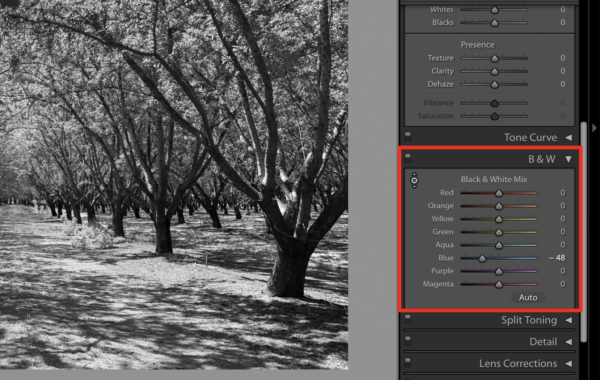Click the Purple mix slider handle
Image resolution: width=600 pixels, height=380 pixels.
tap(499, 271)
